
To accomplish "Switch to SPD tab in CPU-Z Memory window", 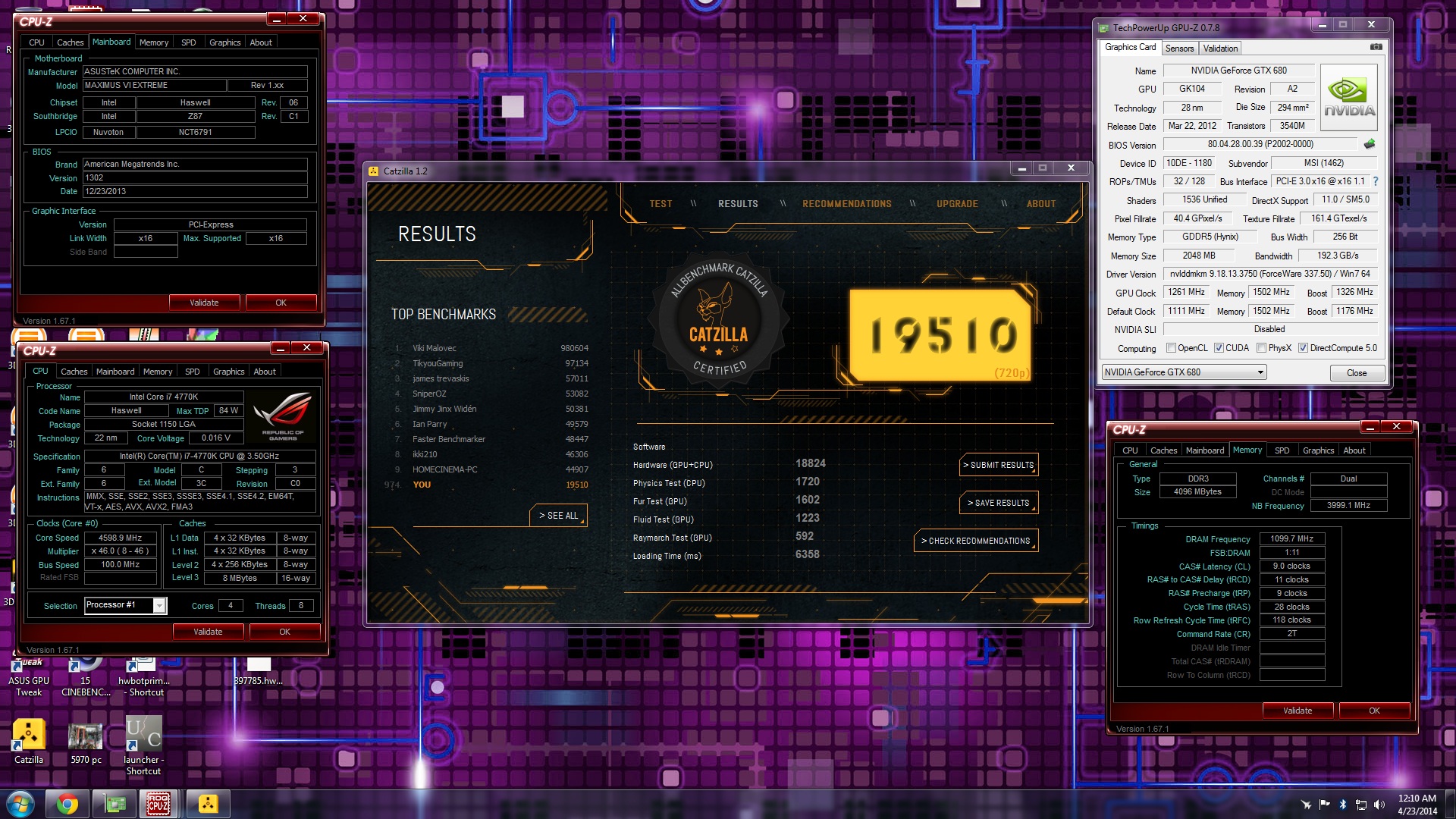I will click(1282, 450).
